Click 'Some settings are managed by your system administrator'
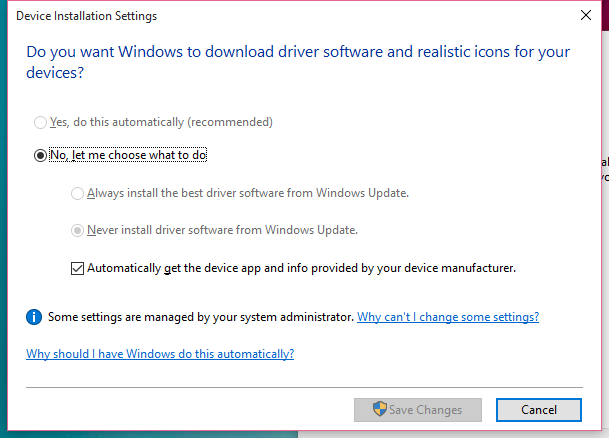 coord(201,317)
